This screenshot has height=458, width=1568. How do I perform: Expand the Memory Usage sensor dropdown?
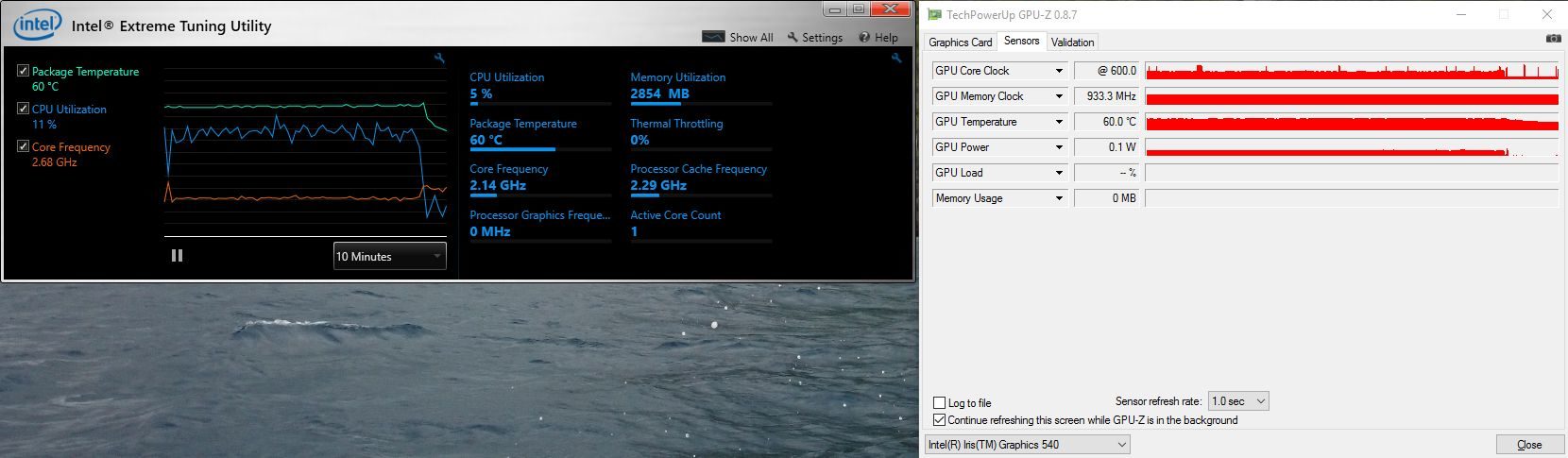(x=1059, y=198)
